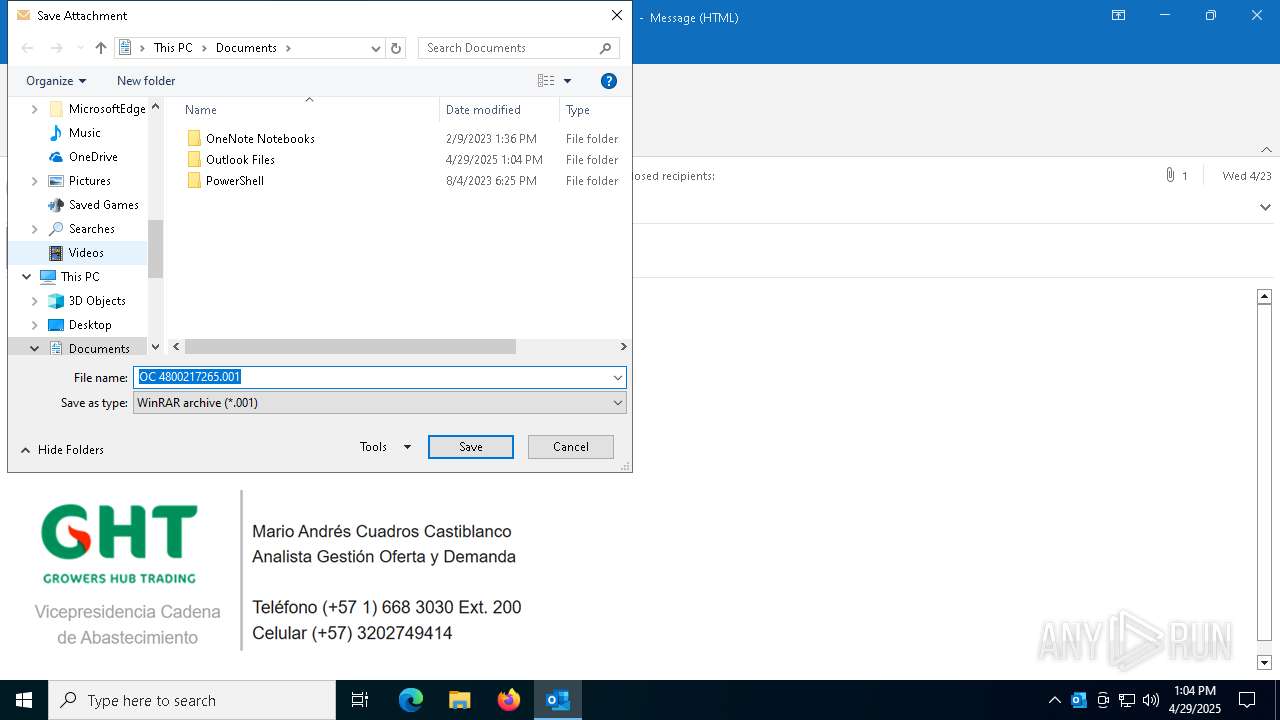This screenshot has width=1280, height=720.
Task: Click This PC in the address bar
Action: (x=173, y=48)
